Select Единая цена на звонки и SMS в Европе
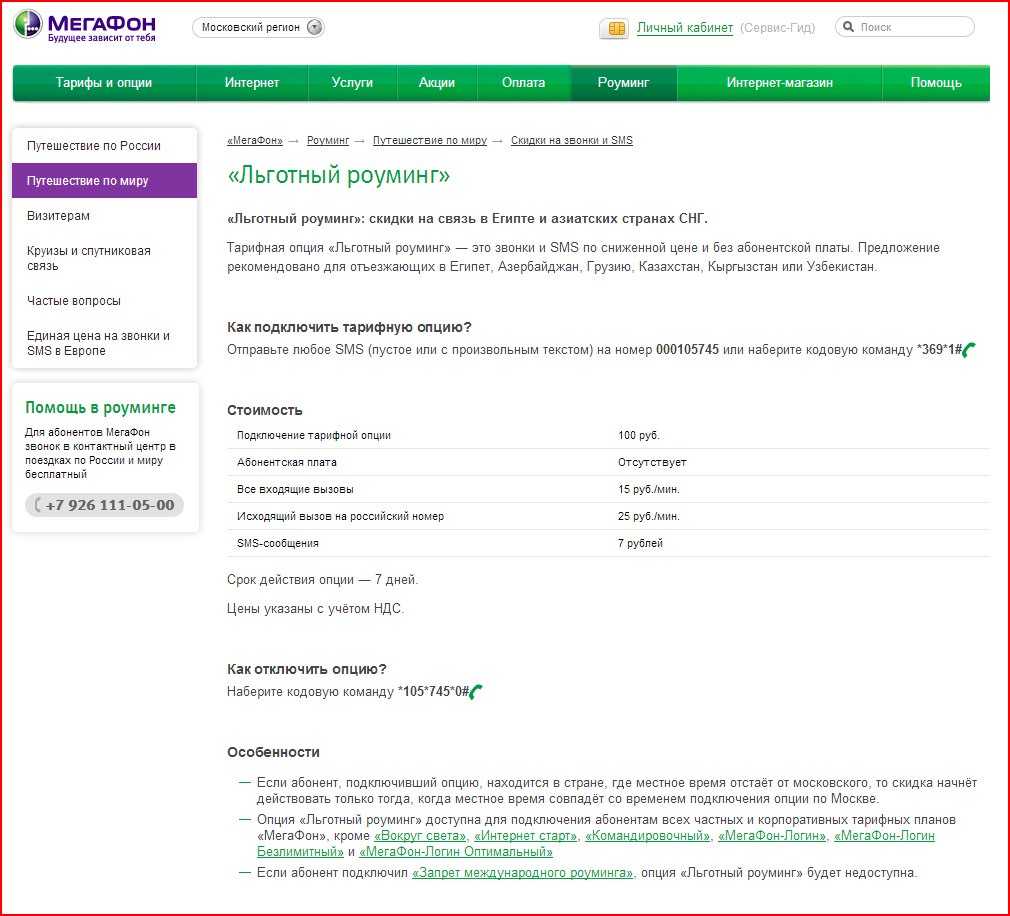 (x=104, y=343)
